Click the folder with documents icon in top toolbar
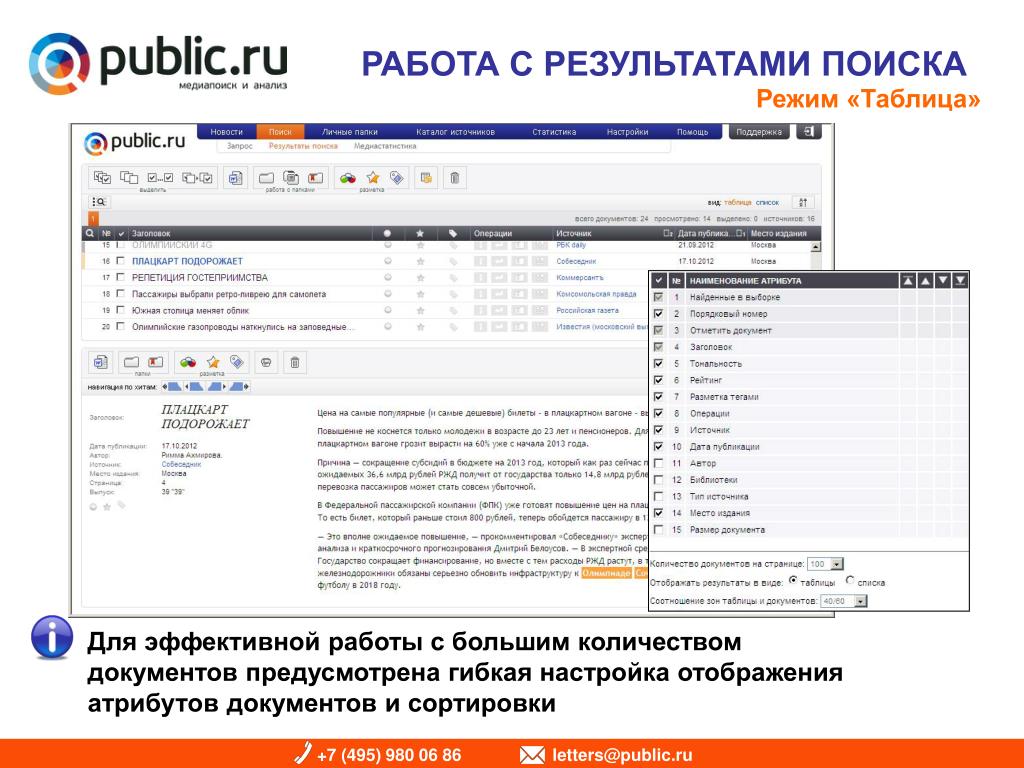1024x768 pixels. coord(291,178)
